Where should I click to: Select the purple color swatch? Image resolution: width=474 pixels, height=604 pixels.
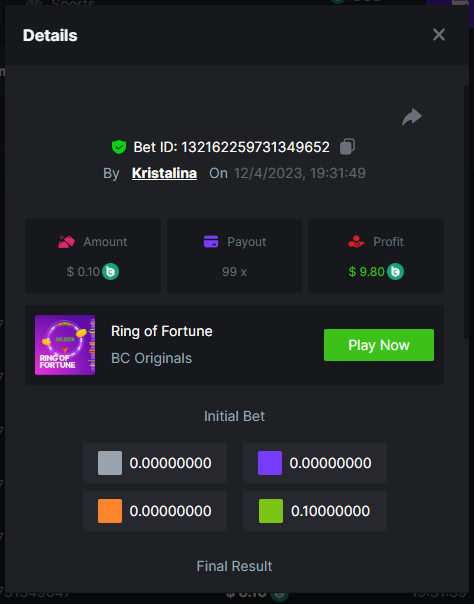click(270, 463)
